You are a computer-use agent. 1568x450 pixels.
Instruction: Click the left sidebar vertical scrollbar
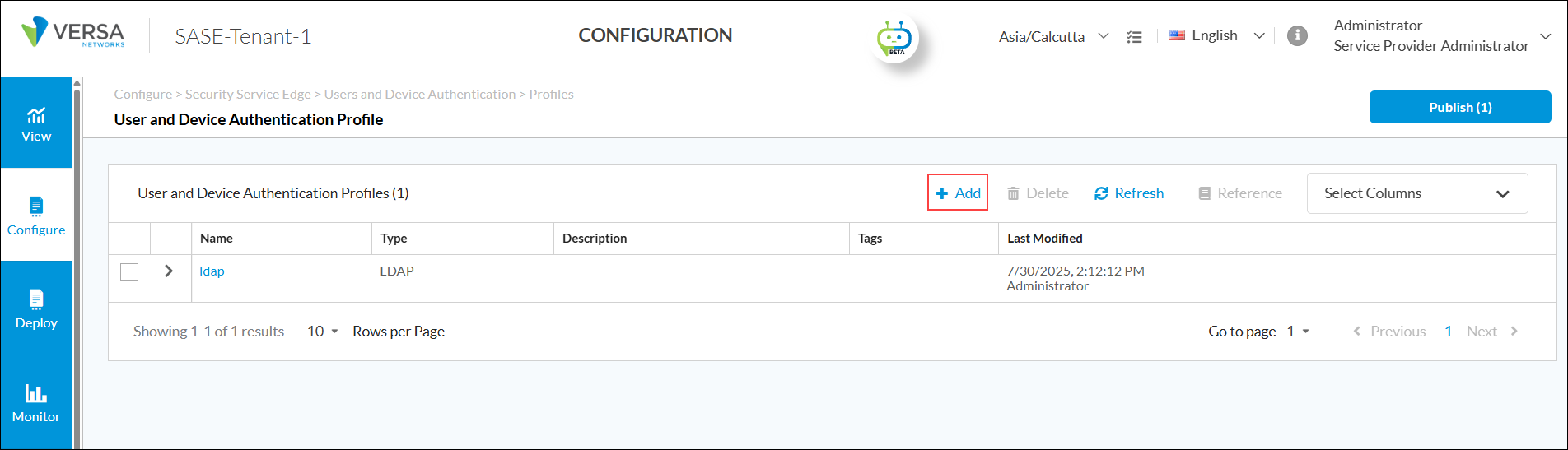(x=77, y=263)
